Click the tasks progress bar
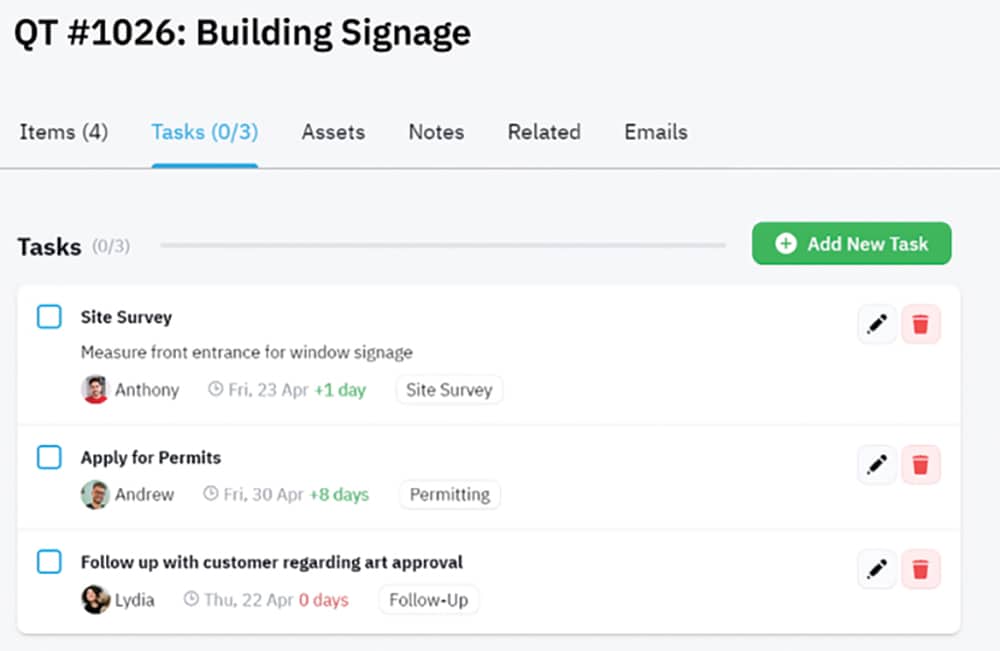This screenshot has width=1000, height=651. [442, 245]
